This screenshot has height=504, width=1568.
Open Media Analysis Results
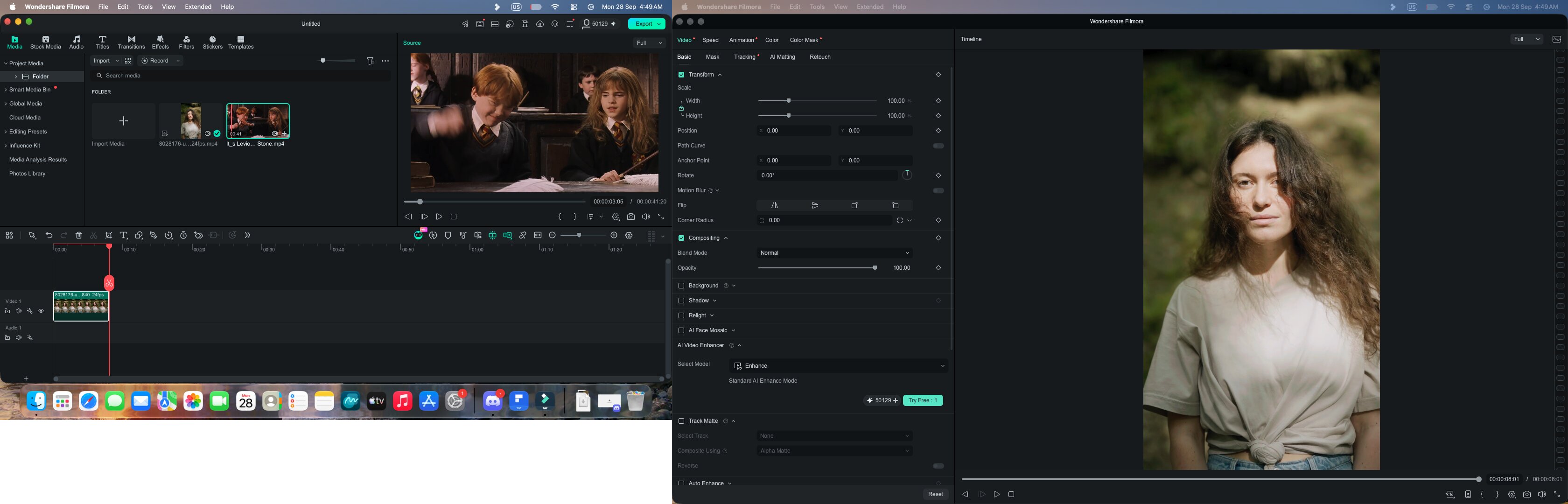click(x=38, y=160)
